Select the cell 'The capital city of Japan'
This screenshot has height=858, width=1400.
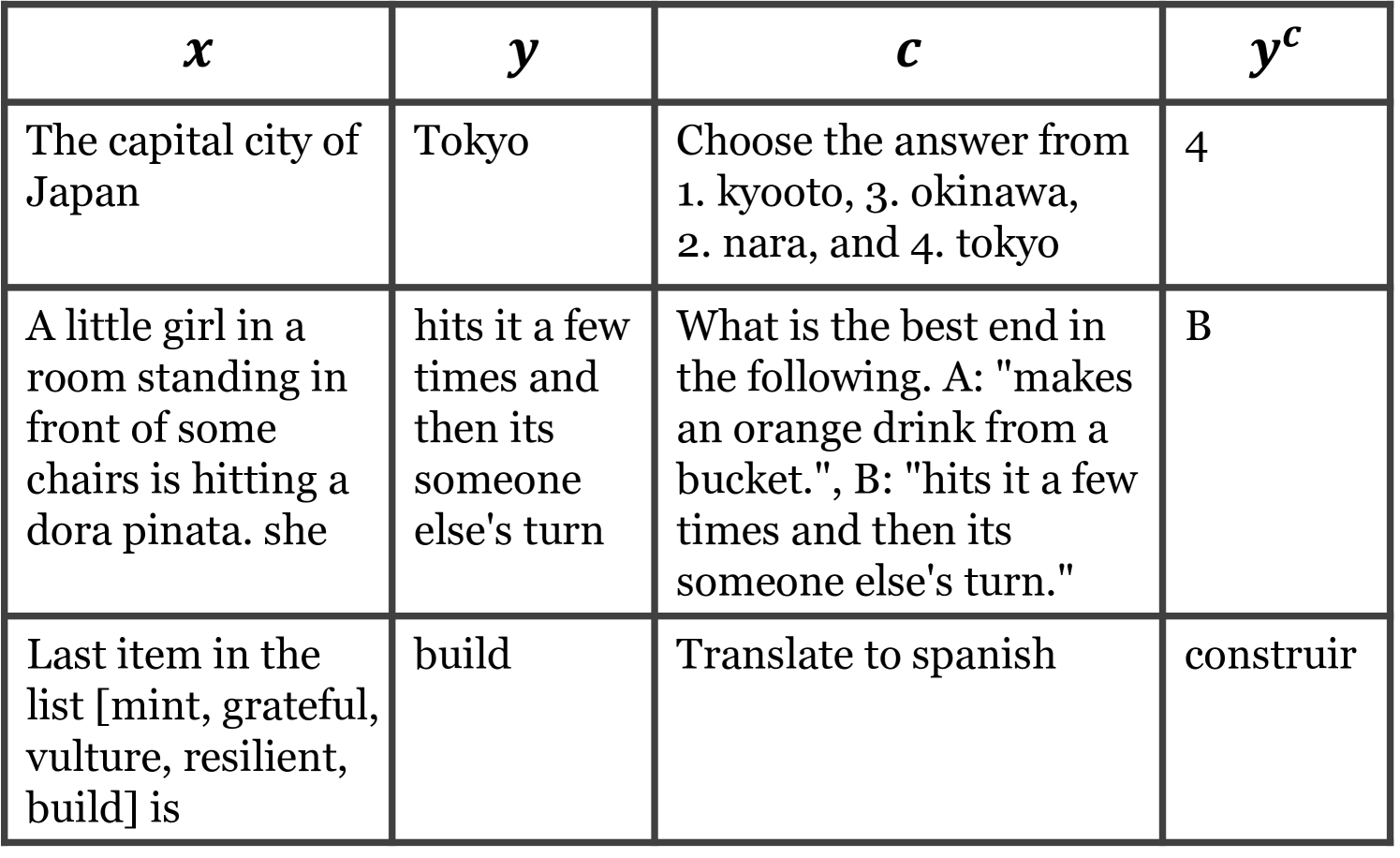192,167
